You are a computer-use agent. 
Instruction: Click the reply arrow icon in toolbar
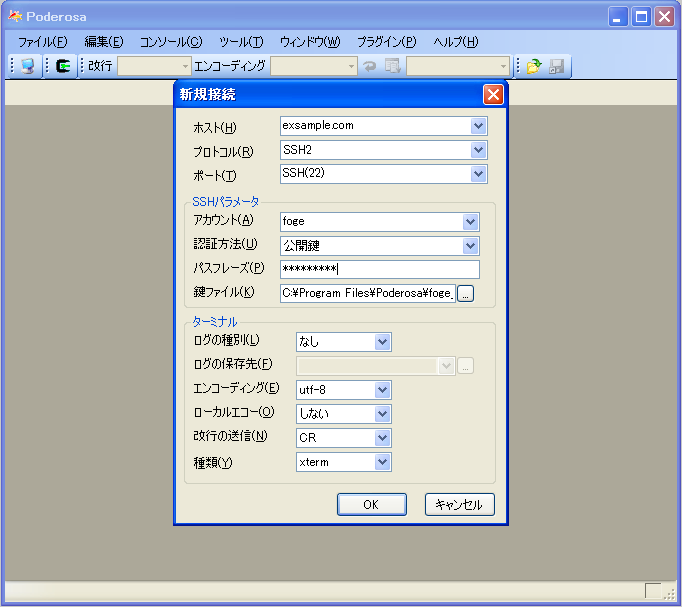pos(370,66)
